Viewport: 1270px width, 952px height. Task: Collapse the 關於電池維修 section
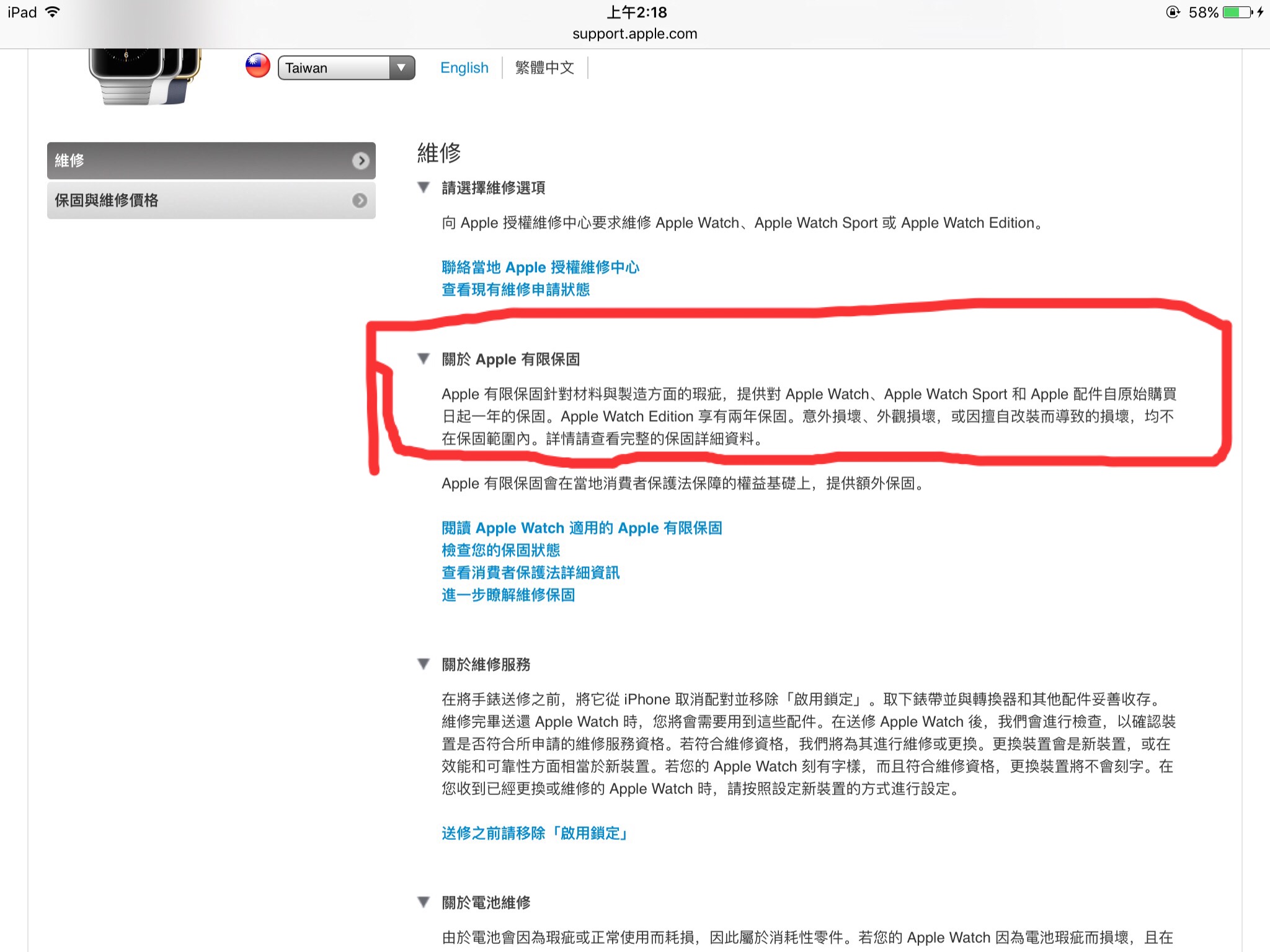424,902
